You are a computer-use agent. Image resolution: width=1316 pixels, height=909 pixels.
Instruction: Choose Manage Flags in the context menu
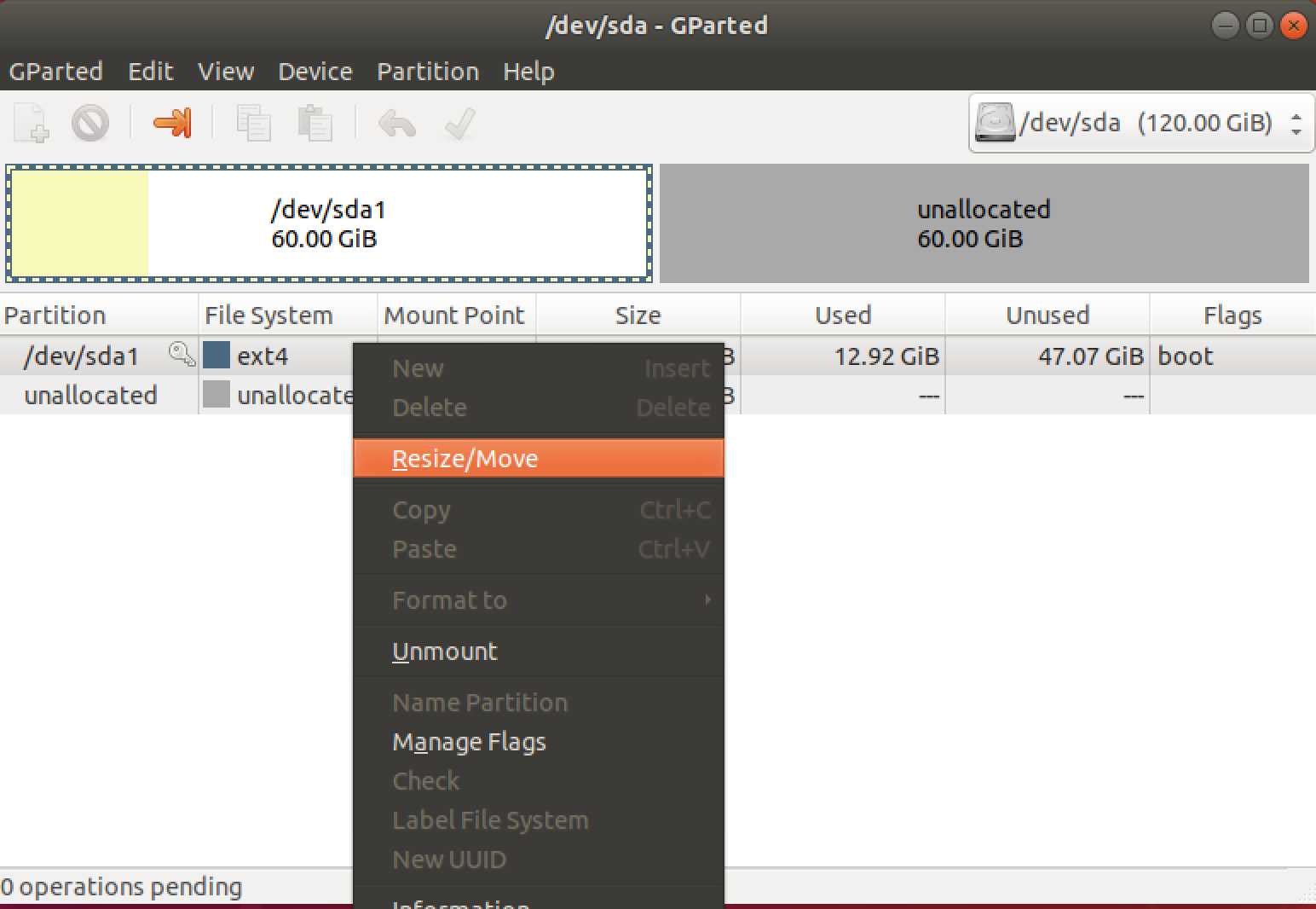tap(539, 742)
